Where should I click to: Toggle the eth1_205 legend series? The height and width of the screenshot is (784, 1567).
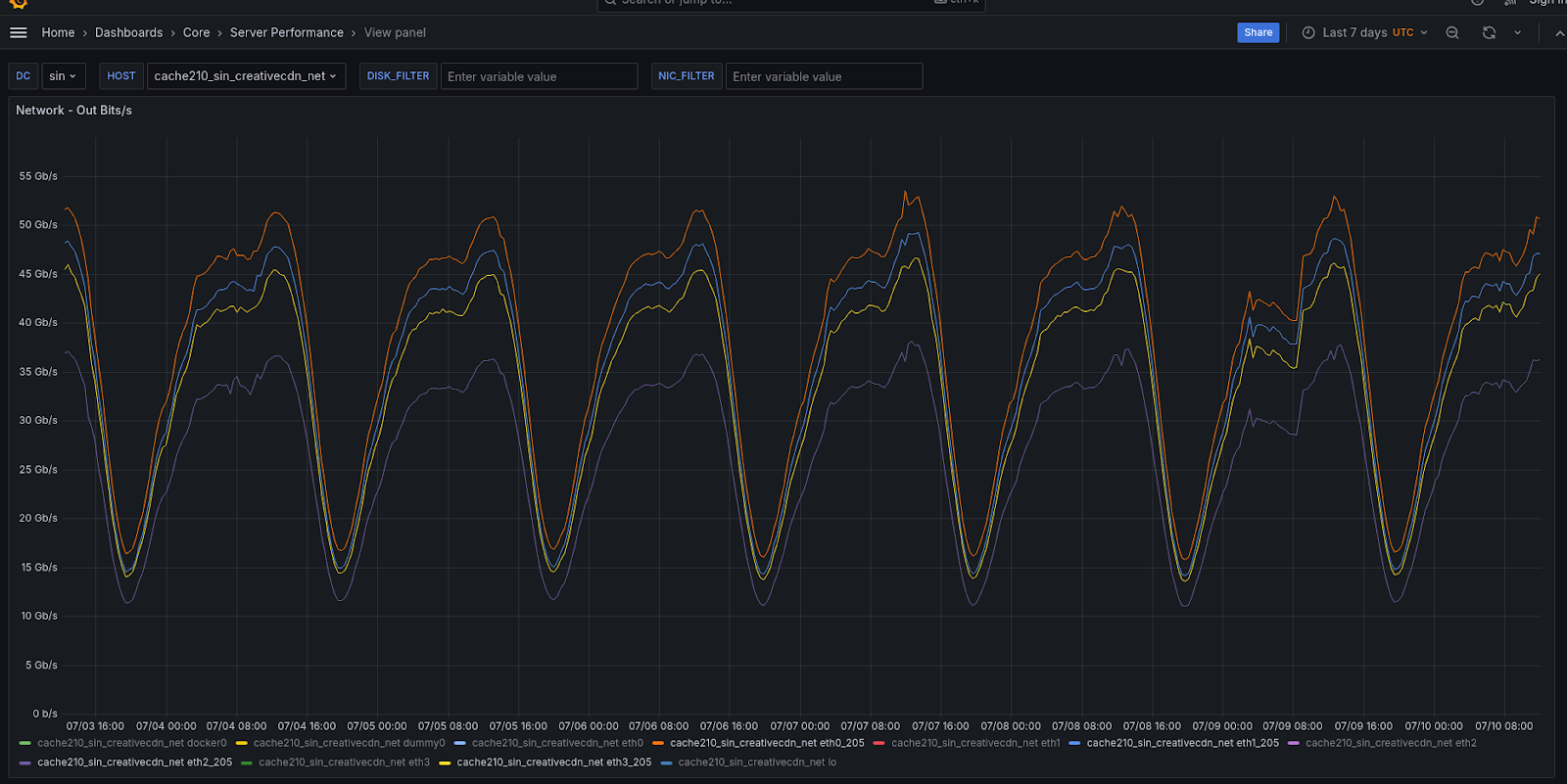coord(1182,743)
